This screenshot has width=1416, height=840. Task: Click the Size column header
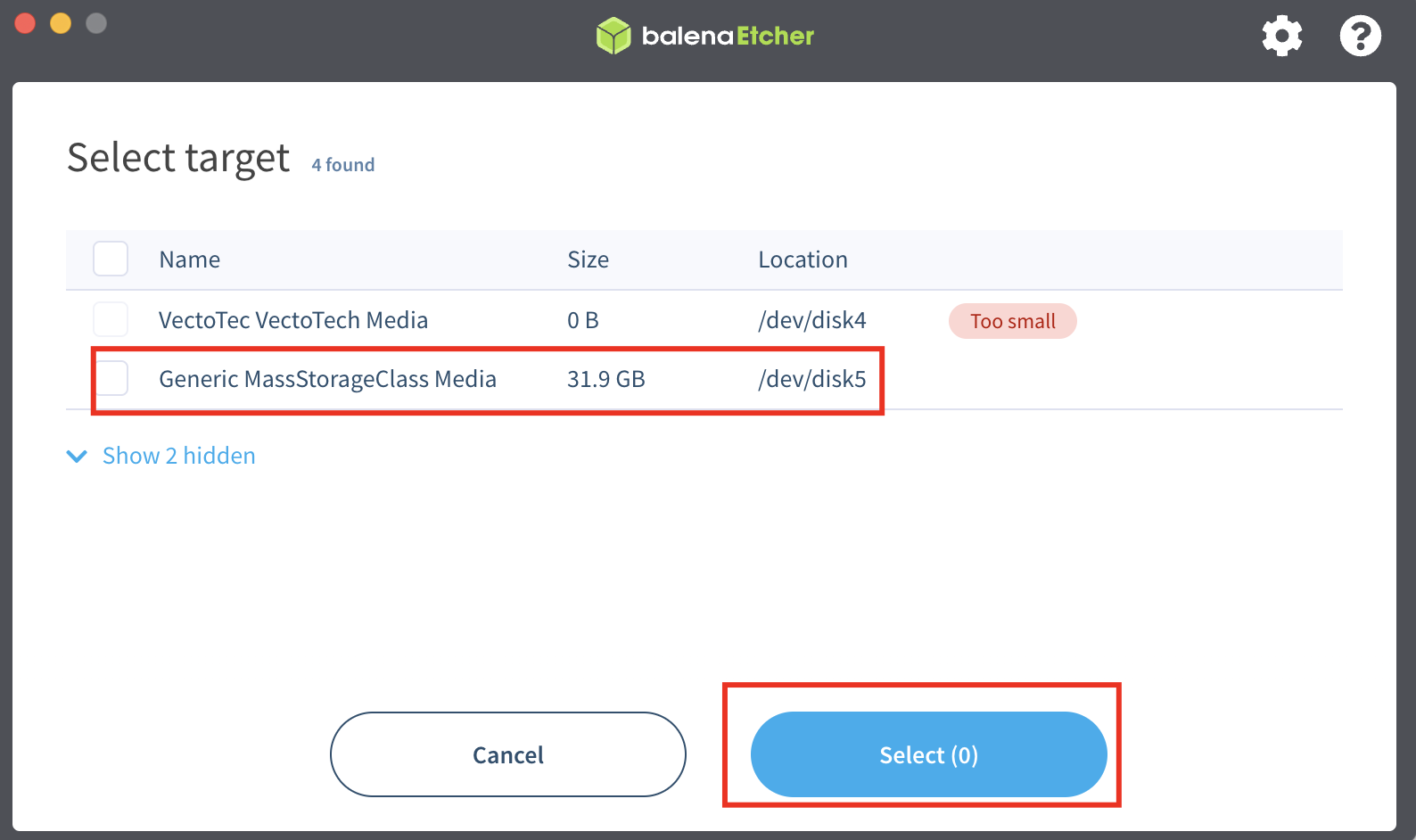(588, 259)
